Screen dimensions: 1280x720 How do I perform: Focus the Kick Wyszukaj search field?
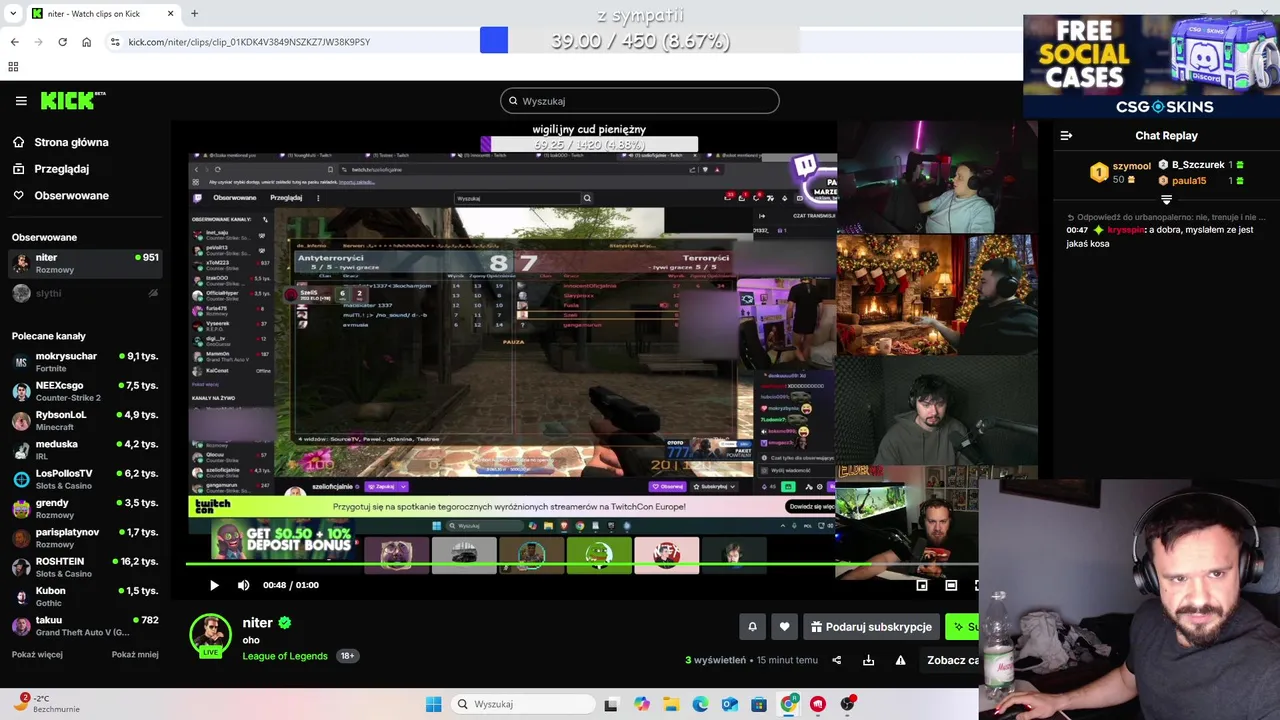pos(640,101)
